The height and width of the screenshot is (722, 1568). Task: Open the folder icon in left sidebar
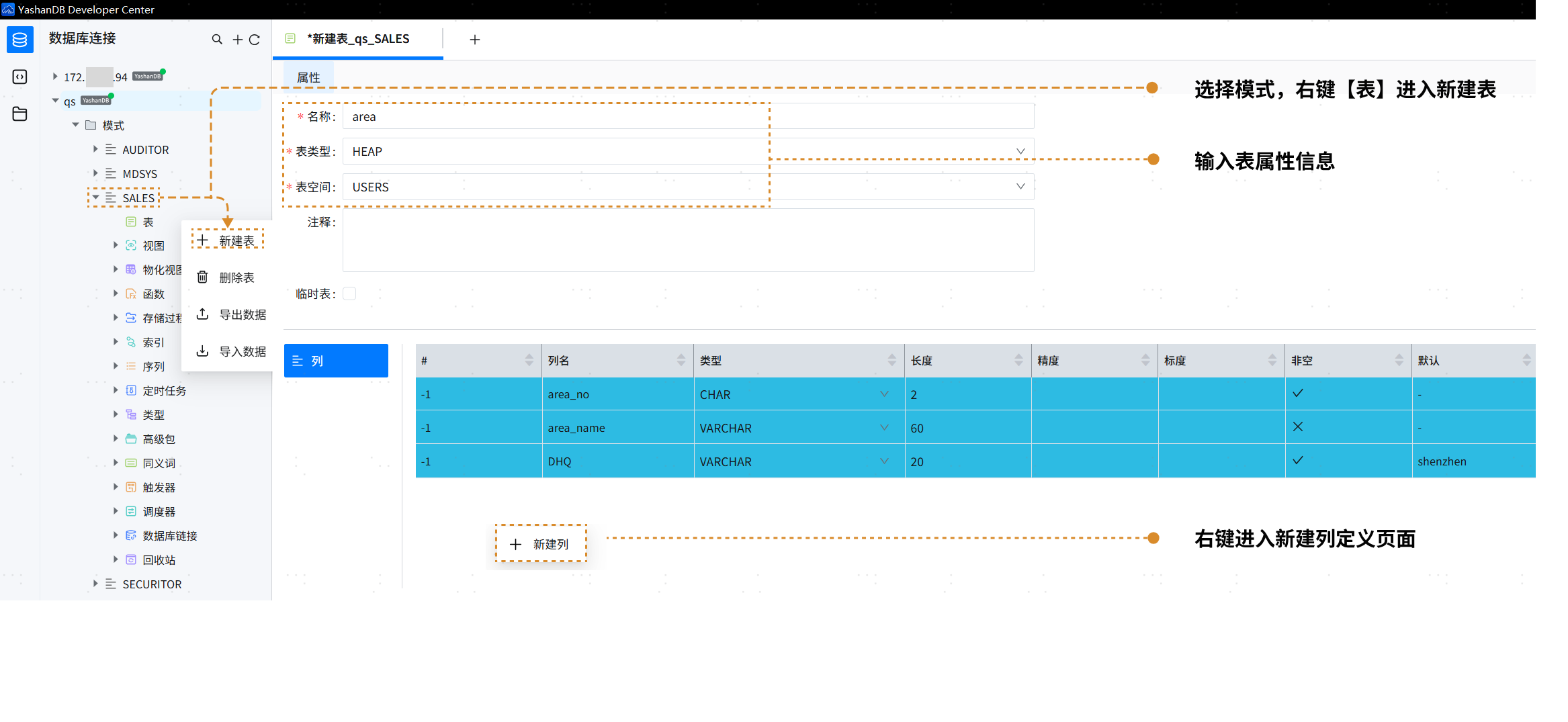point(19,114)
